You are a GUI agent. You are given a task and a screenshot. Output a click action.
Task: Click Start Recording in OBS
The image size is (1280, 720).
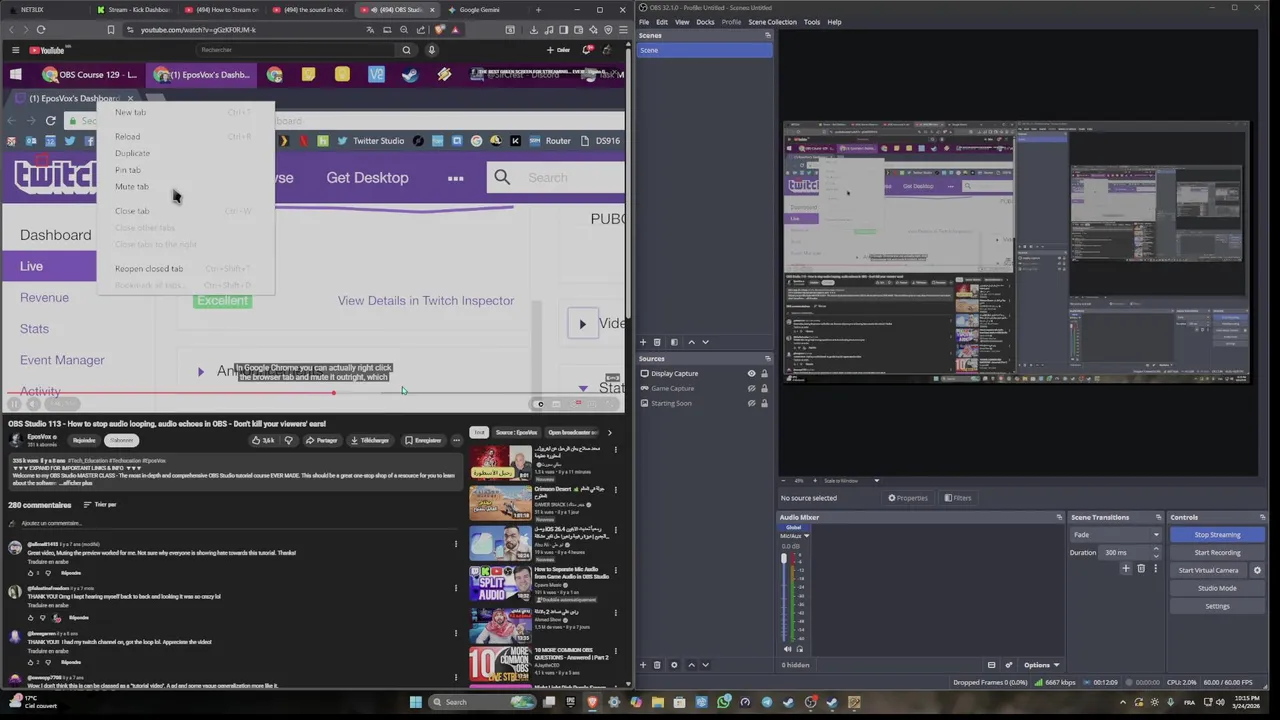point(1217,552)
